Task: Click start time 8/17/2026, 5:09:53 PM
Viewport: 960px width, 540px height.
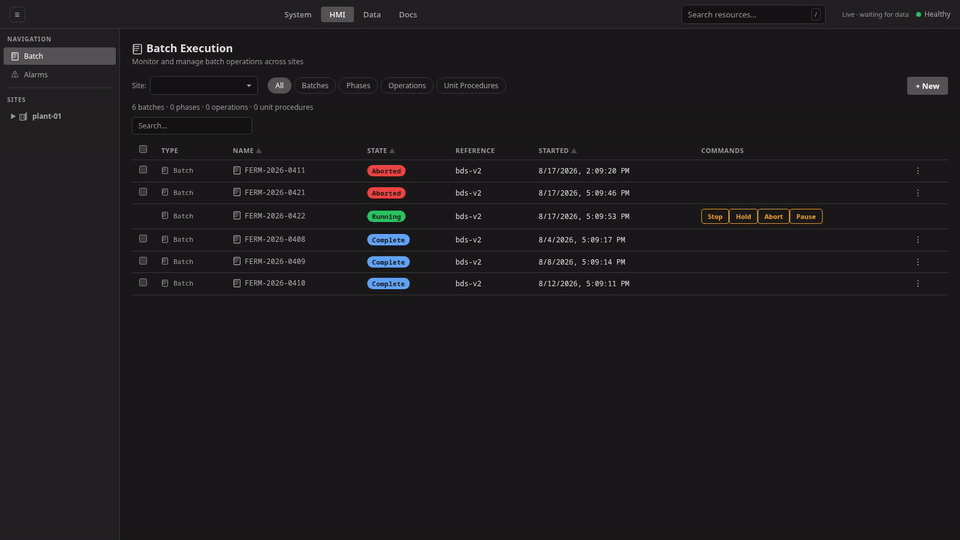Action: pos(583,217)
